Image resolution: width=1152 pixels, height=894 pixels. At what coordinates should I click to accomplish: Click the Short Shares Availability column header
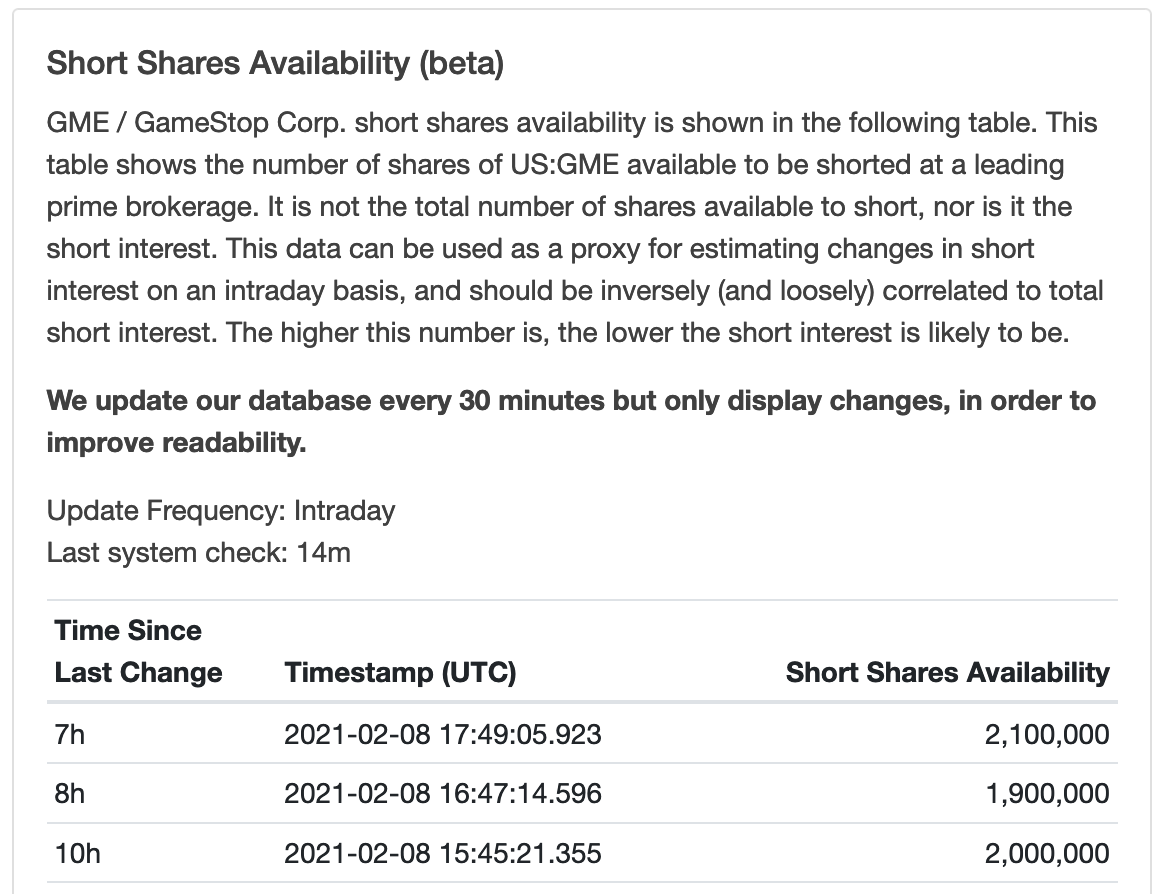948,673
